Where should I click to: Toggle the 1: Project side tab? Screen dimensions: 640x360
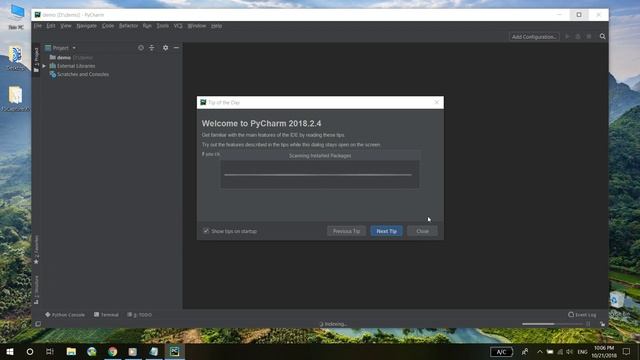(36, 60)
